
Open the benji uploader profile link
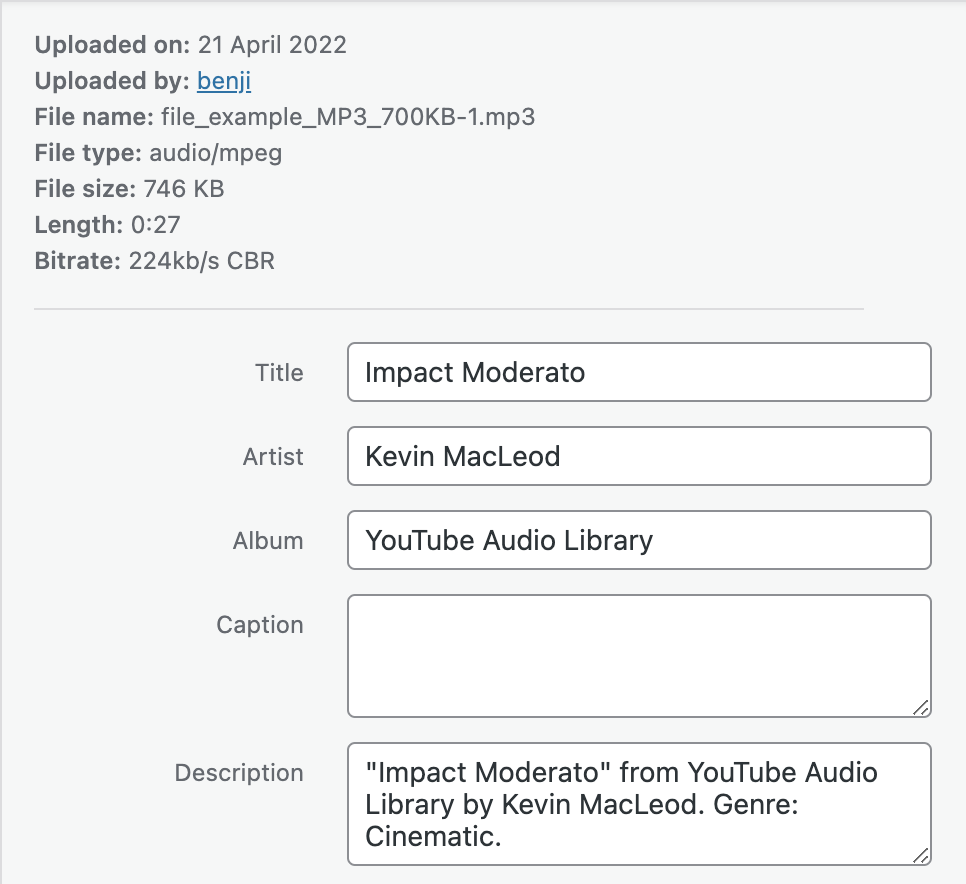point(224,81)
